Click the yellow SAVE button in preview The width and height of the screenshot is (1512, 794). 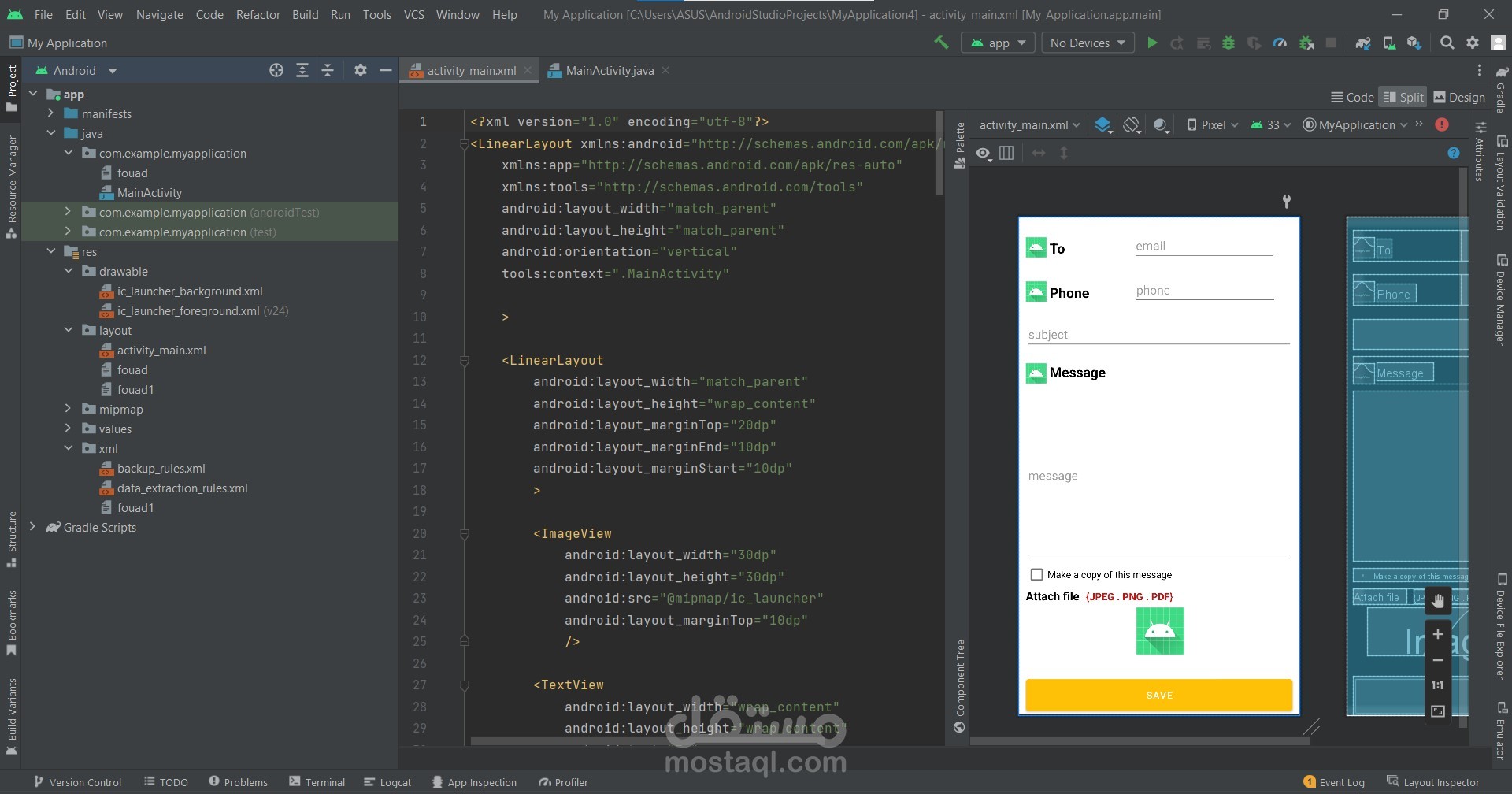[x=1158, y=696]
